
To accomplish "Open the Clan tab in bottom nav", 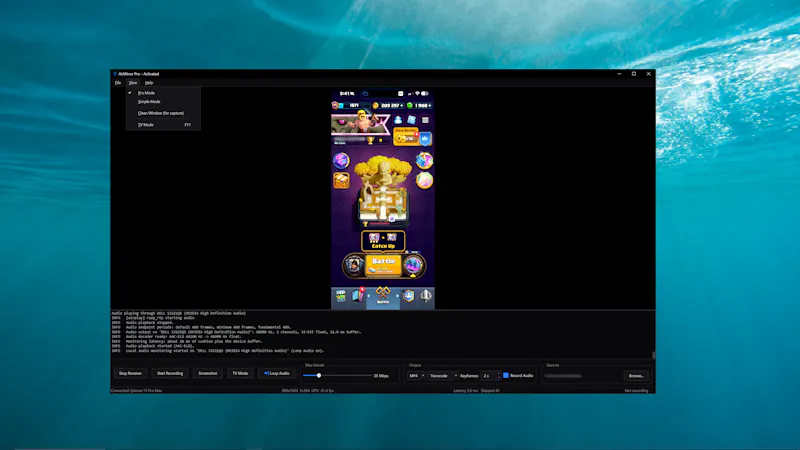I will (x=409, y=296).
